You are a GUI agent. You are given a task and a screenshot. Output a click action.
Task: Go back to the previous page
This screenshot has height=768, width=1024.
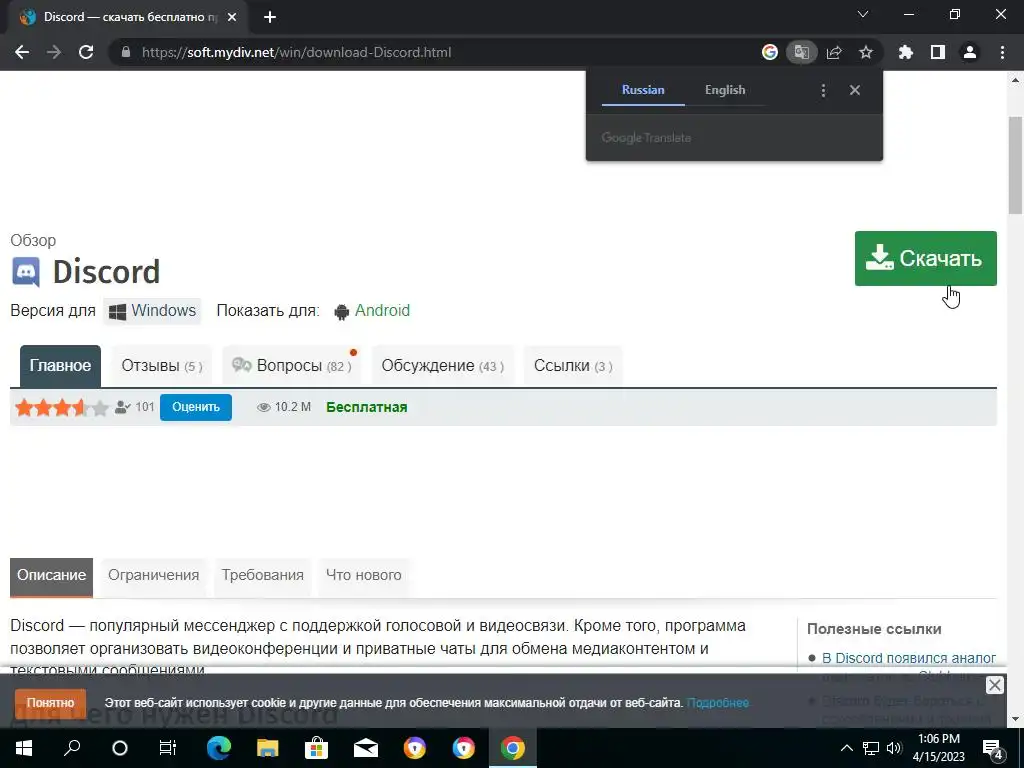[x=22, y=52]
